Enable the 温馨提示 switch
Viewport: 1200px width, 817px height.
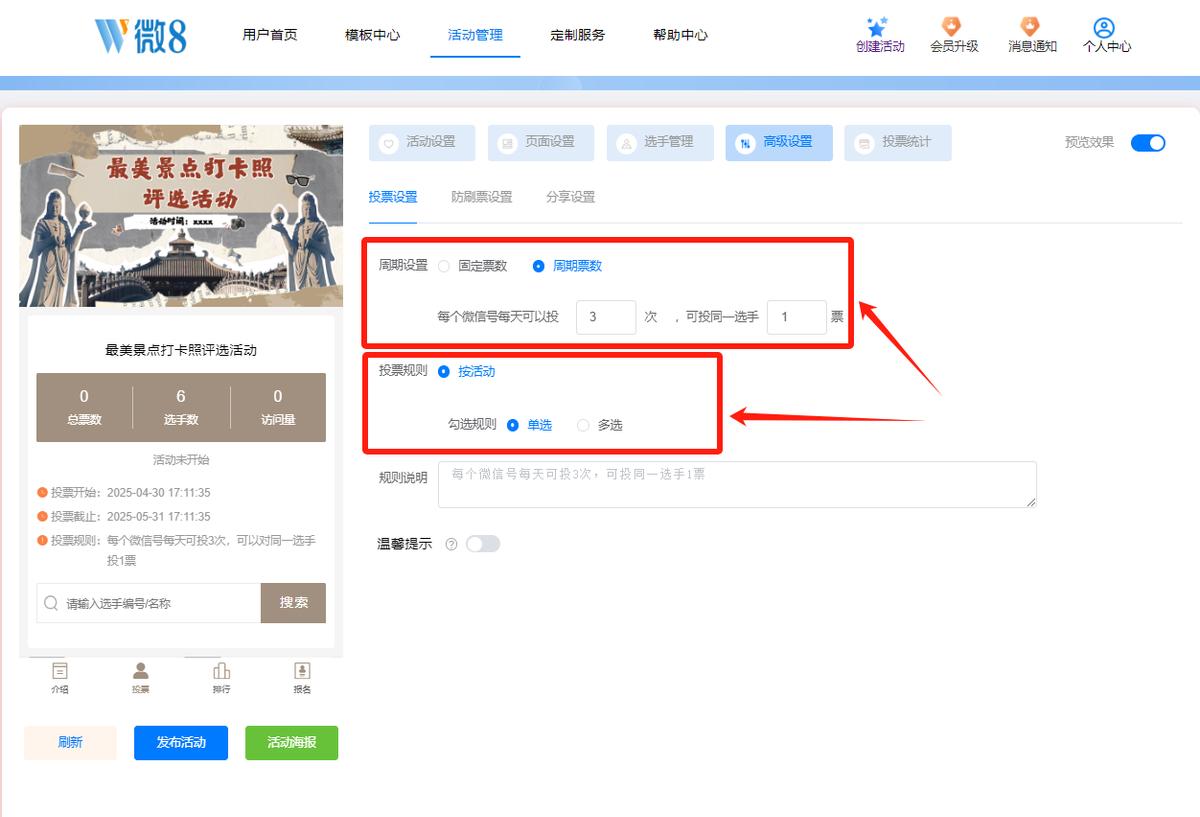pos(483,544)
